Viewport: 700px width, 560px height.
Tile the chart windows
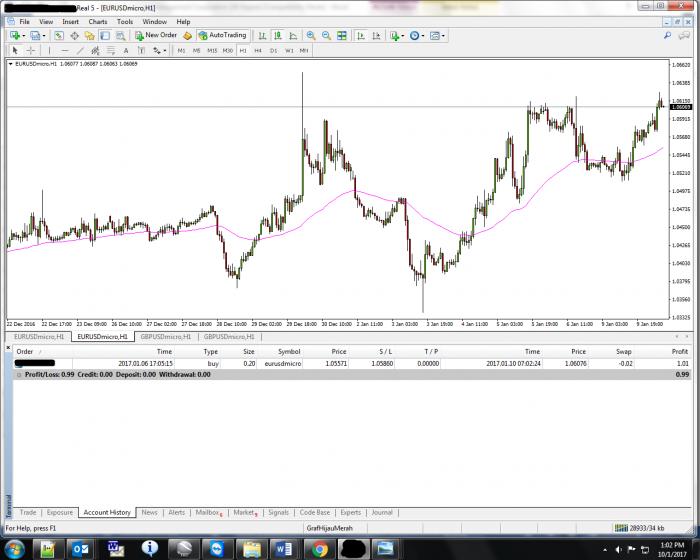point(342,36)
